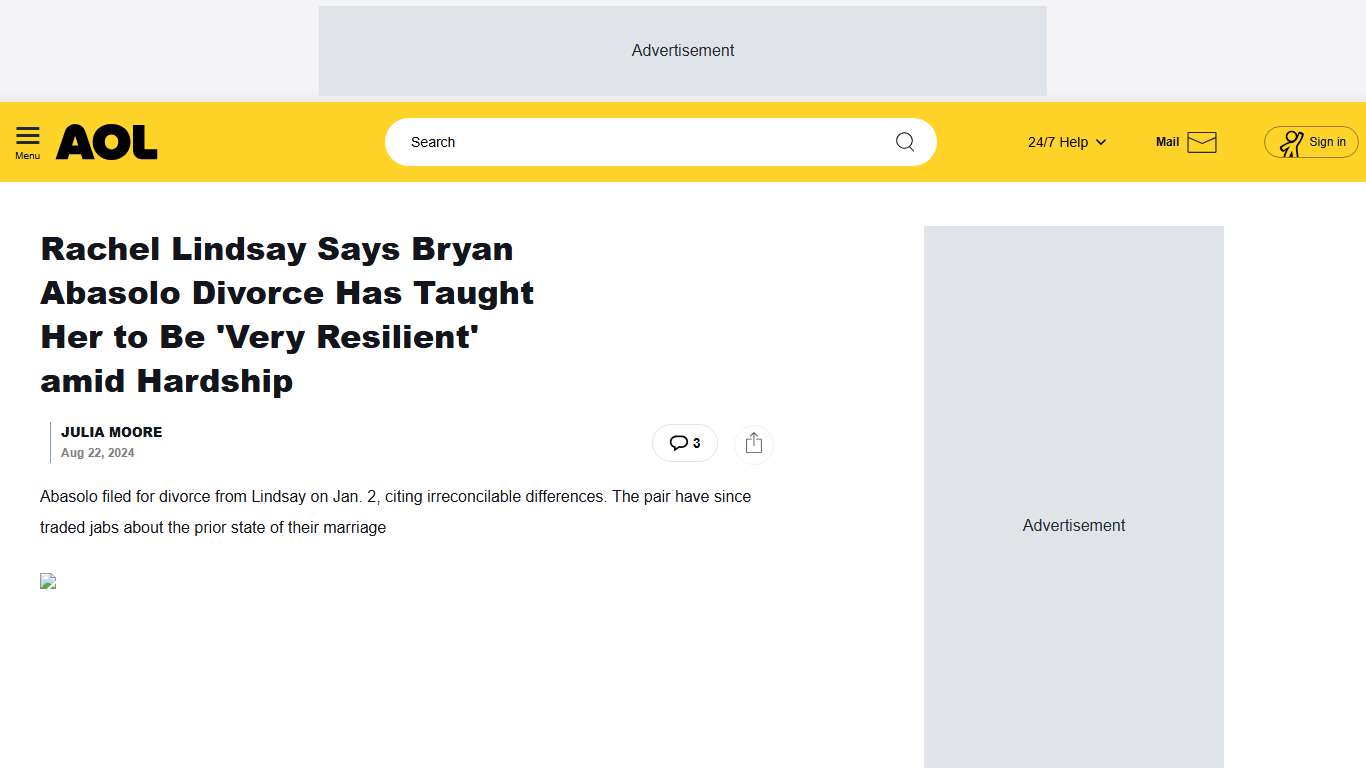
Task: Click the broken article image placeholder
Action: (x=48, y=581)
